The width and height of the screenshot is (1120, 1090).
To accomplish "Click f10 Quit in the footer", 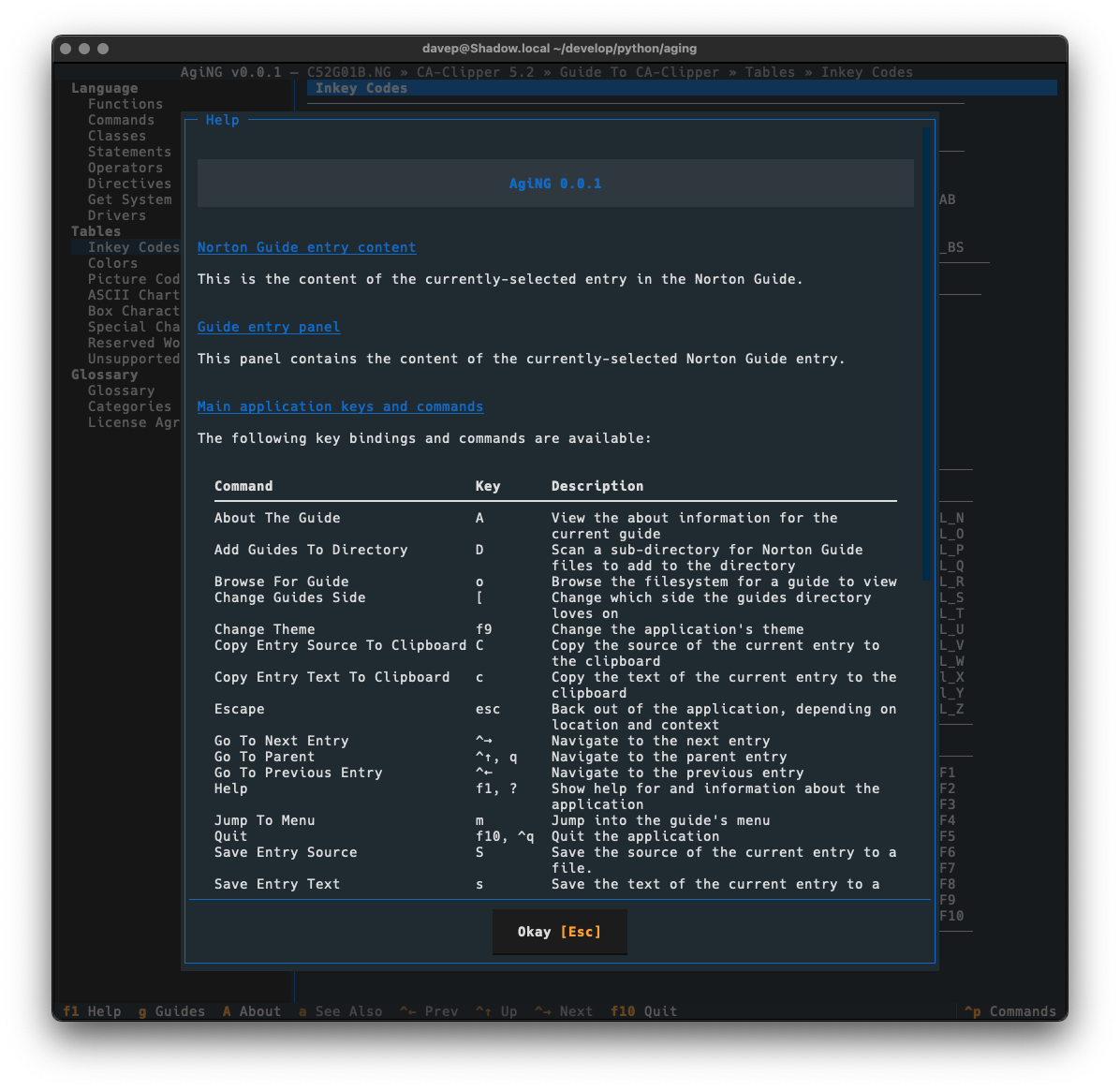I will click(643, 1010).
